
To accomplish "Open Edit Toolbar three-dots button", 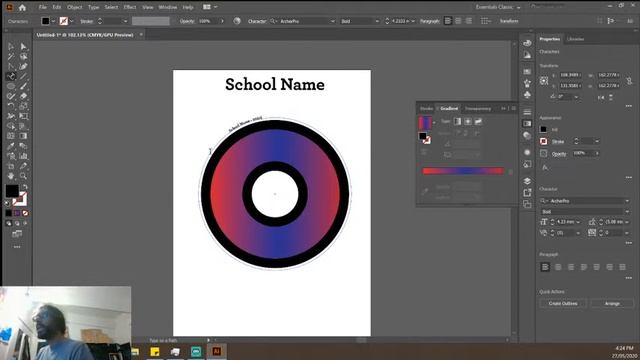I will click(17, 247).
